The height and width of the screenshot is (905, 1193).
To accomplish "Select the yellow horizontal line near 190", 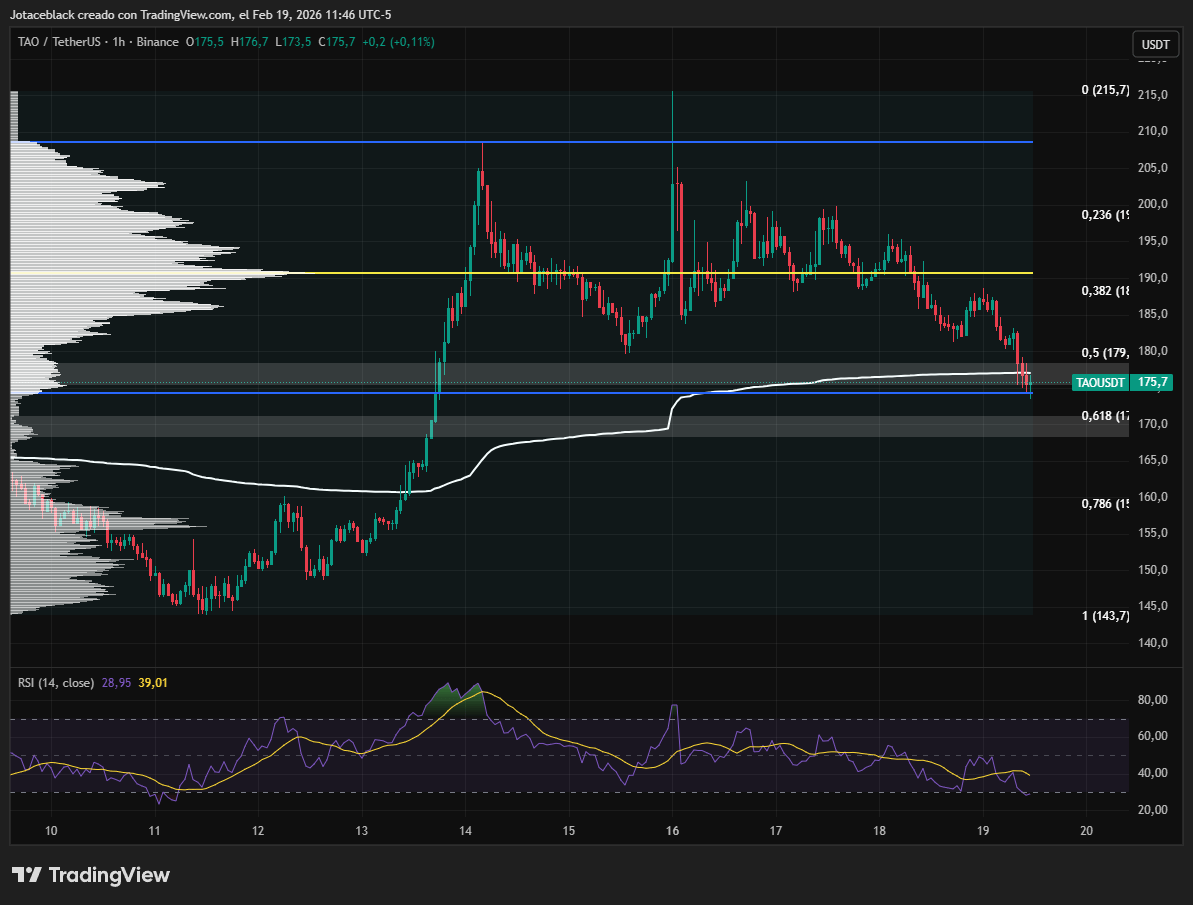I will click(600, 273).
